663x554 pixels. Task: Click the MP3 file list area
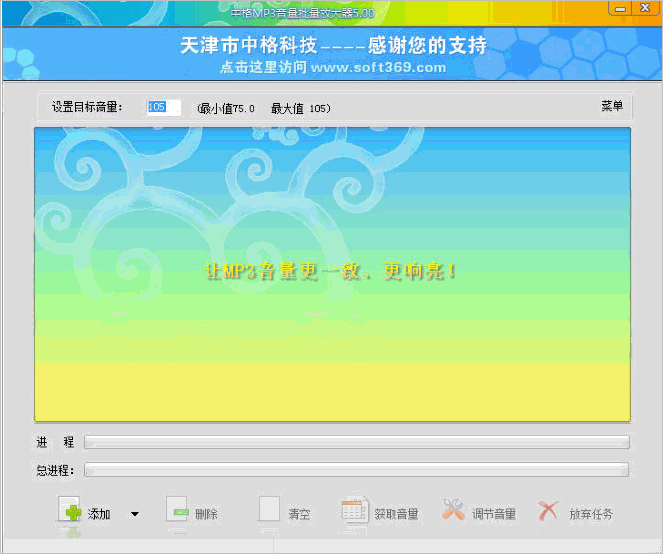click(332, 274)
